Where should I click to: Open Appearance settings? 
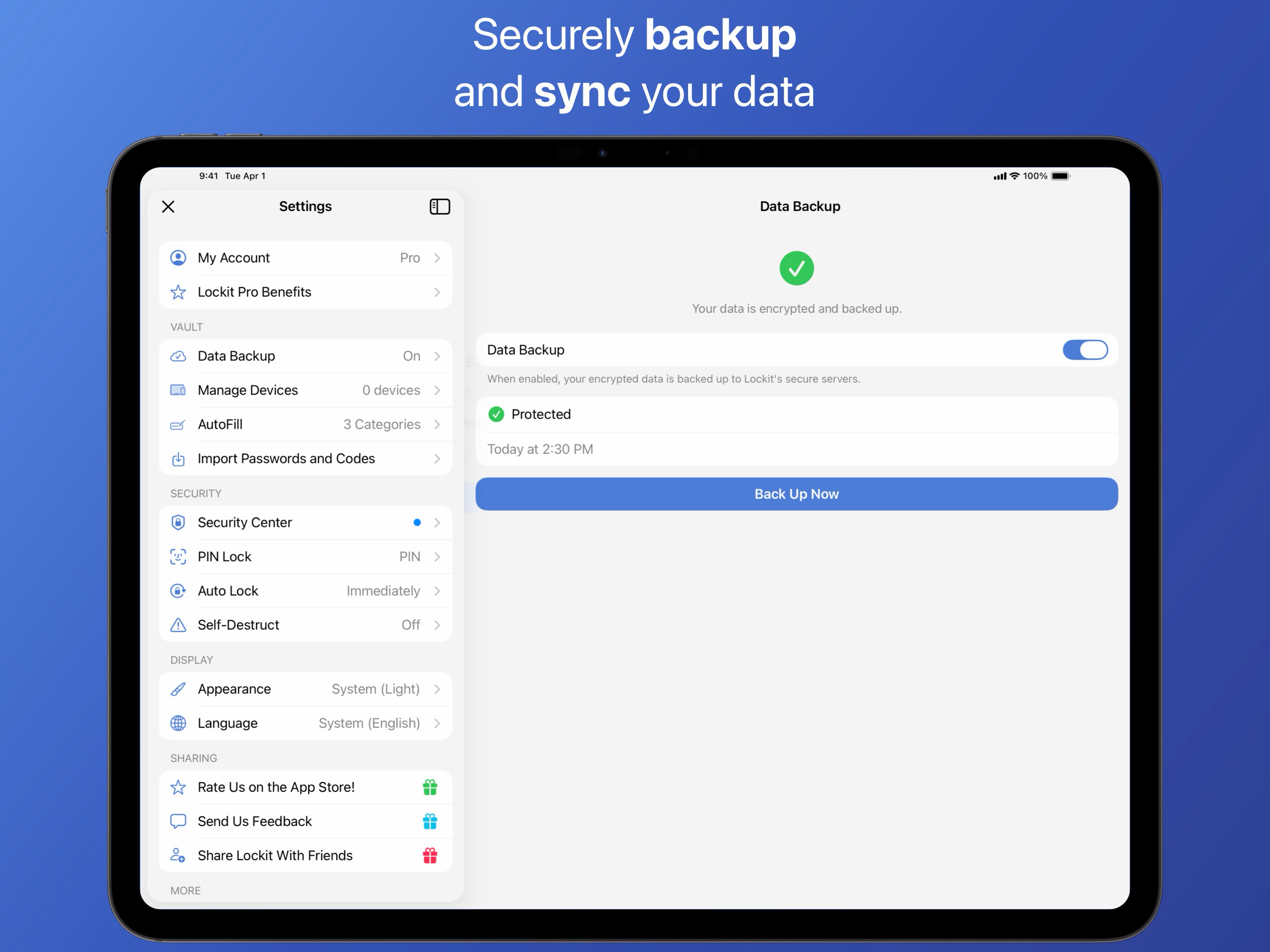[306, 689]
